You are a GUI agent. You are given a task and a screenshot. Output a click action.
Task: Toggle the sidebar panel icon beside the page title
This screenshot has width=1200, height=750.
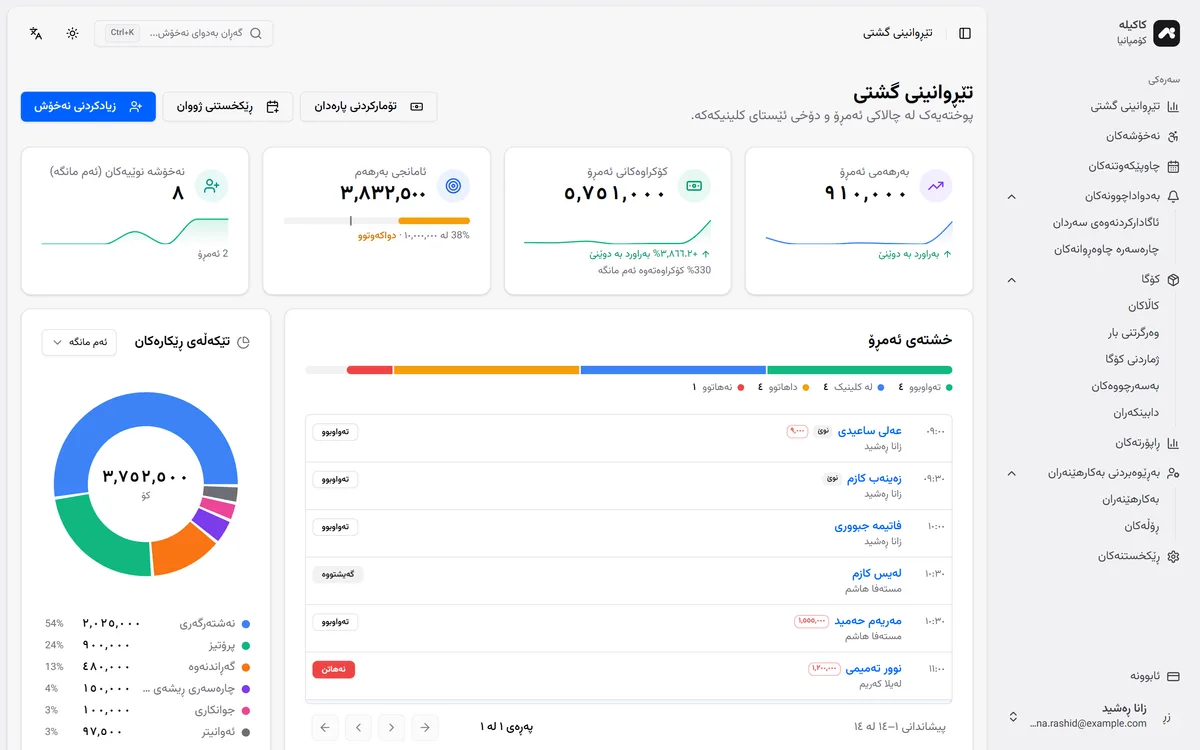(x=965, y=33)
